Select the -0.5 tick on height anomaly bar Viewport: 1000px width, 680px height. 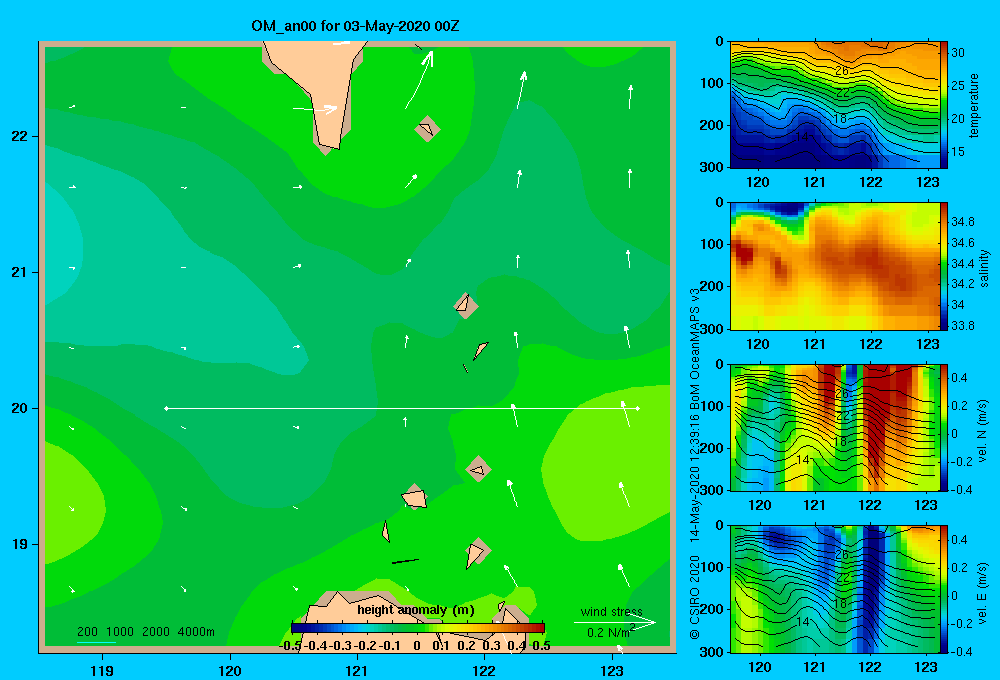tap(290, 646)
